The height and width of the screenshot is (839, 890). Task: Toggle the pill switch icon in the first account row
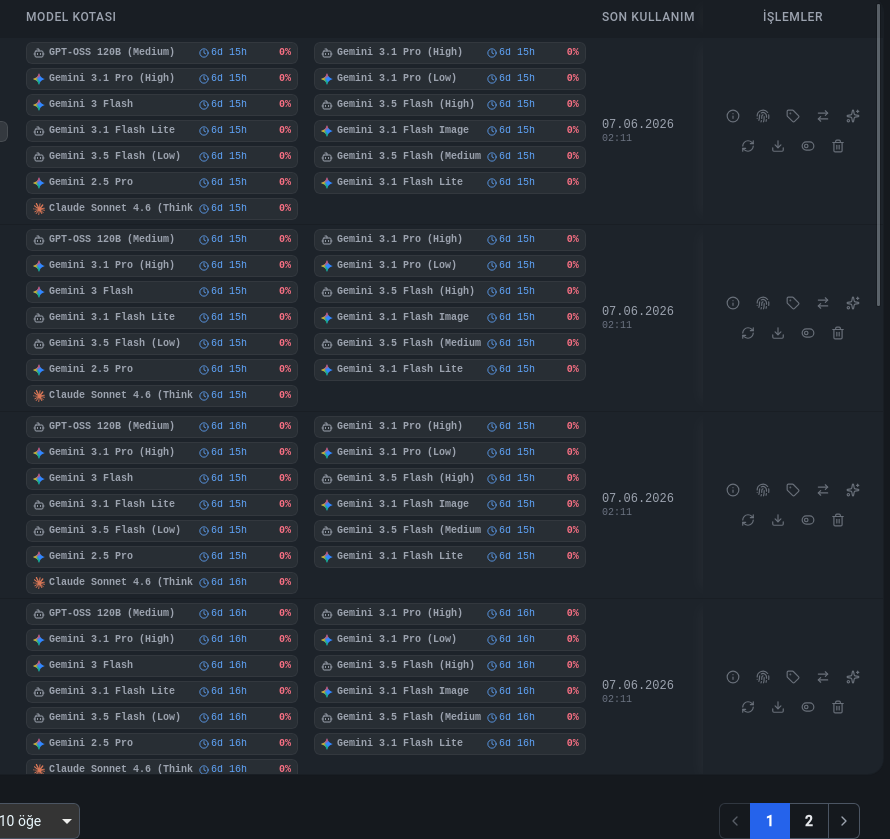(x=808, y=146)
